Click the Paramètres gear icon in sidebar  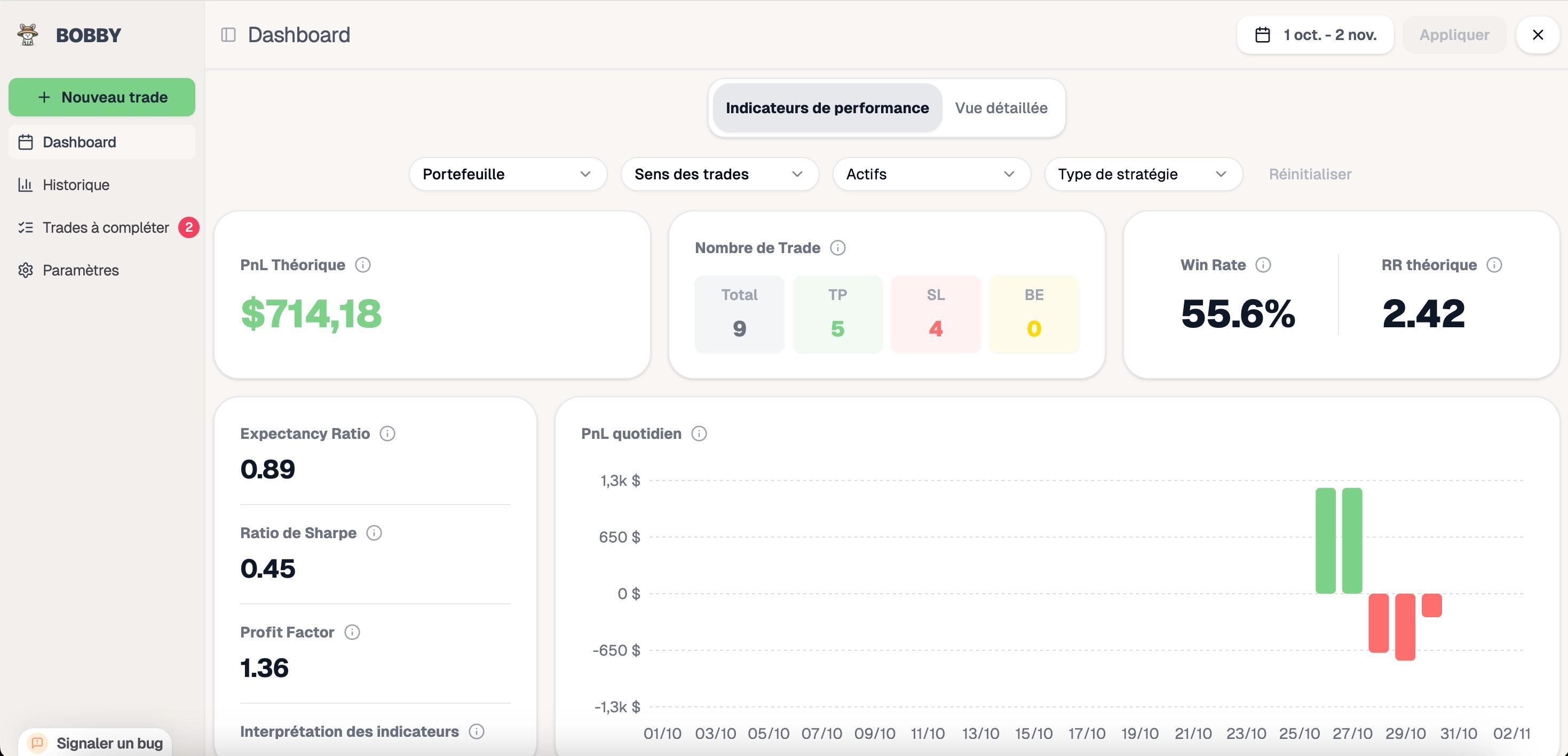(x=26, y=270)
